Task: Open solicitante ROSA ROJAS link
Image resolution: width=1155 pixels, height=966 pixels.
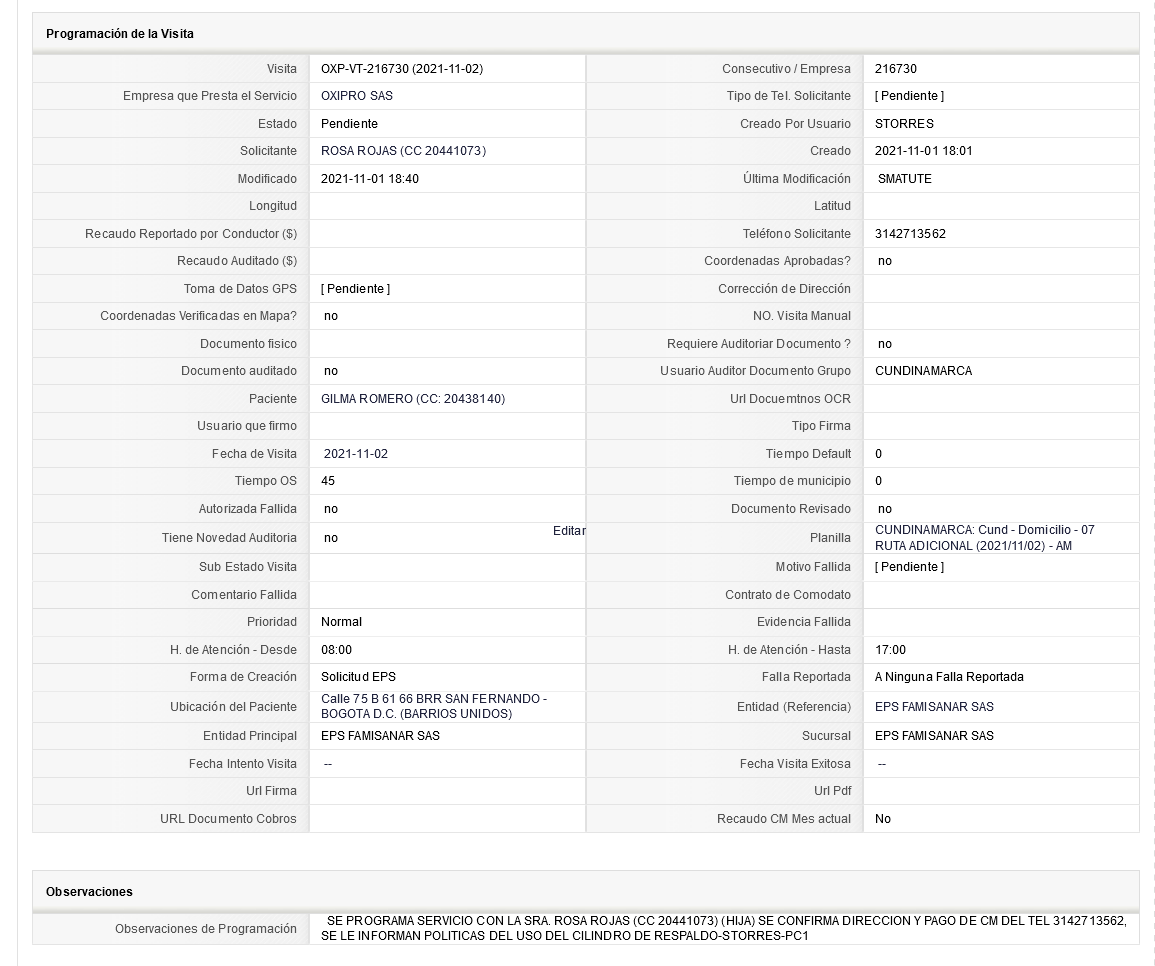Action: [403, 151]
